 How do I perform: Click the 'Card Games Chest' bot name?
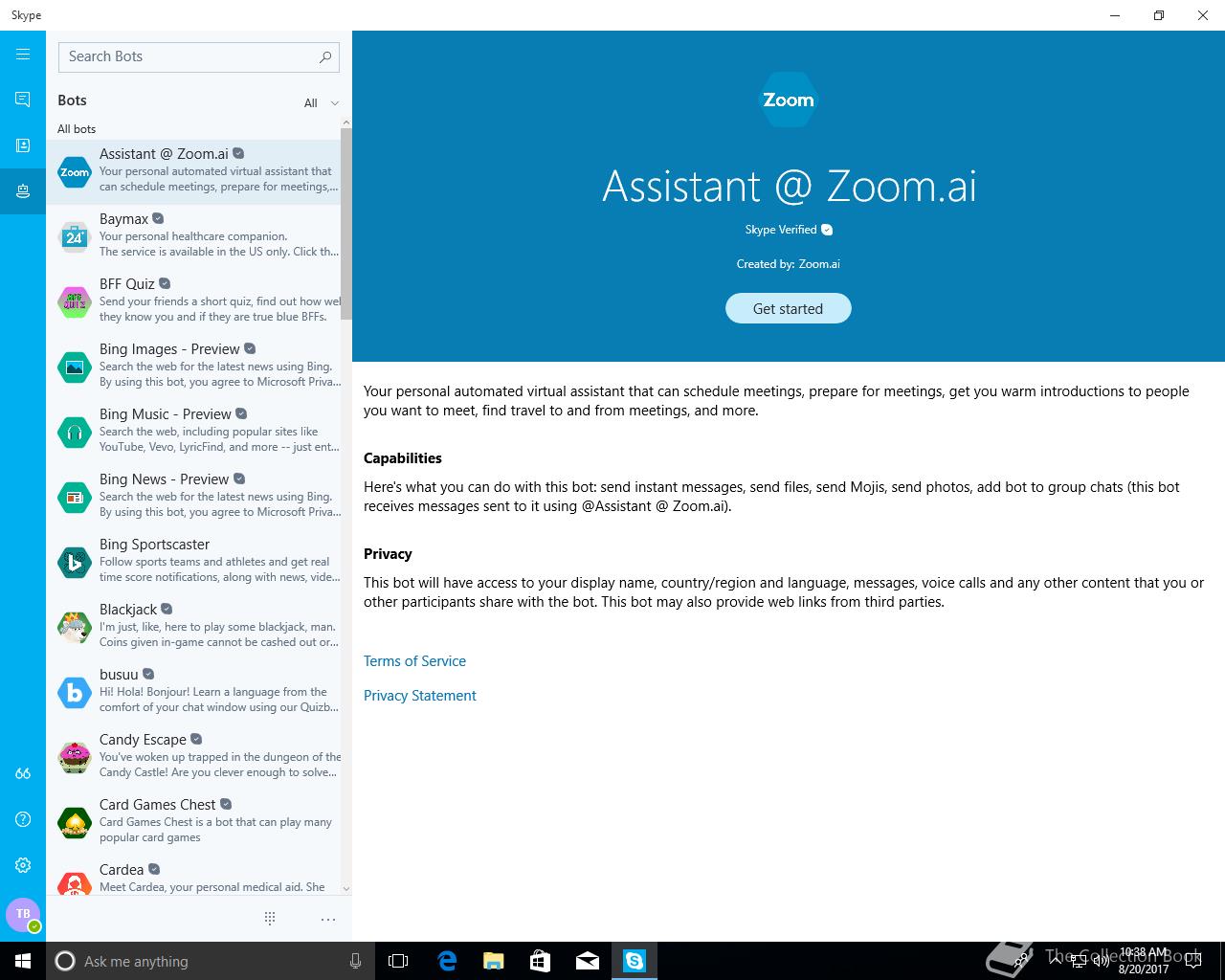pos(157,805)
